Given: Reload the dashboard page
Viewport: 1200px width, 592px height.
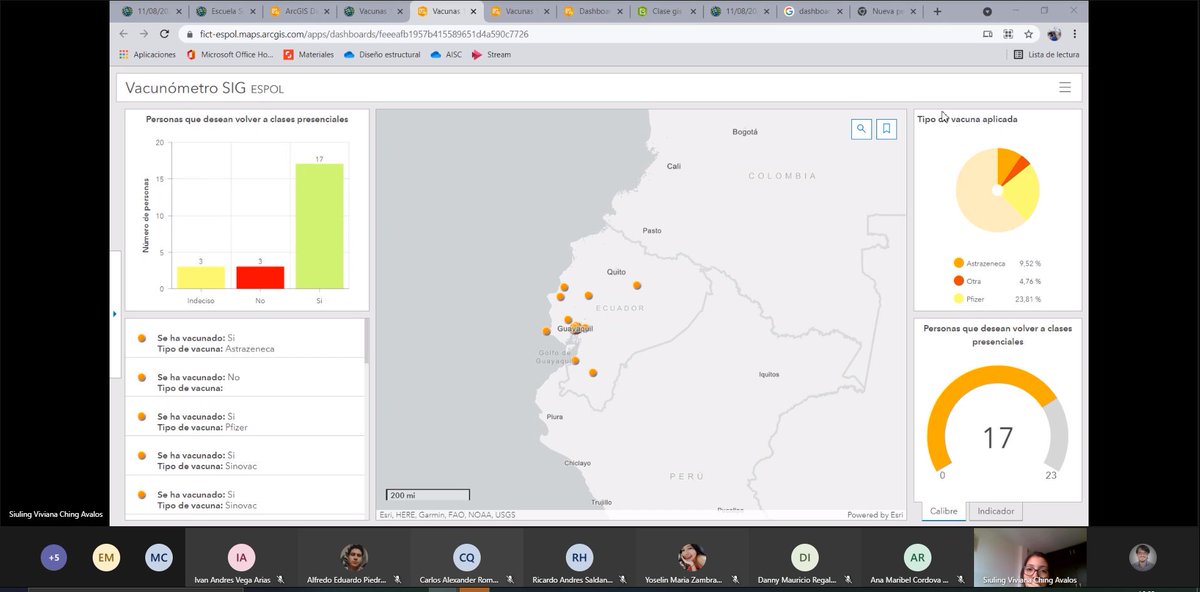Looking at the screenshot, I should [x=167, y=34].
